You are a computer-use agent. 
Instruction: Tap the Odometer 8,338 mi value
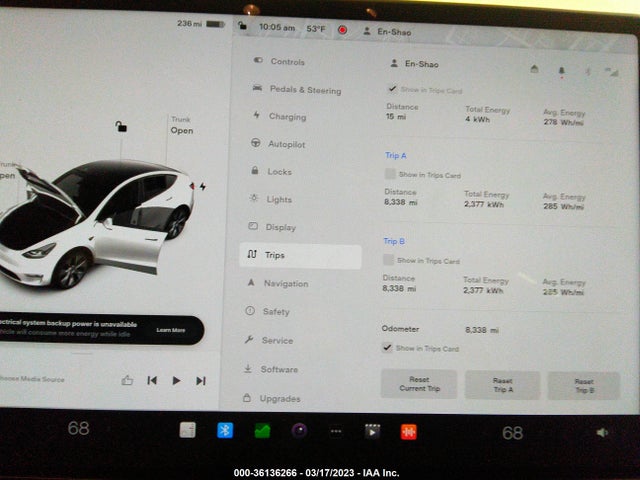click(x=482, y=330)
